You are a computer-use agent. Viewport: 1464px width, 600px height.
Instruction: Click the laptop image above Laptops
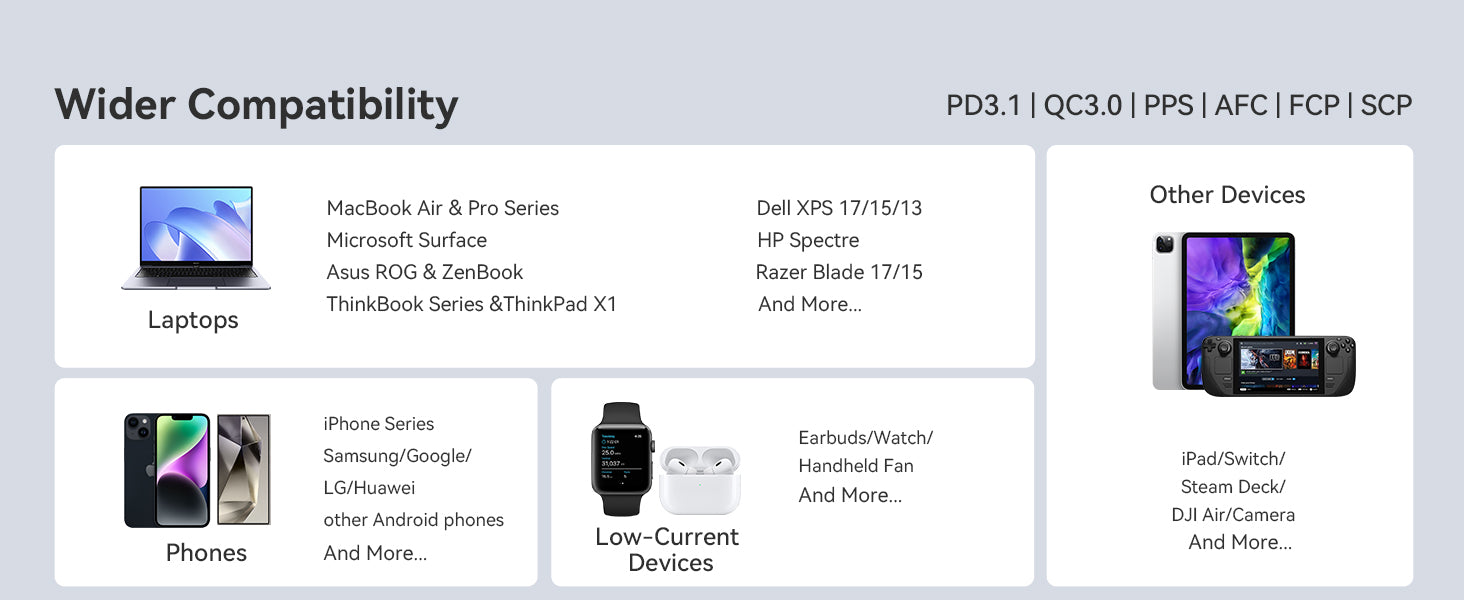(195, 238)
